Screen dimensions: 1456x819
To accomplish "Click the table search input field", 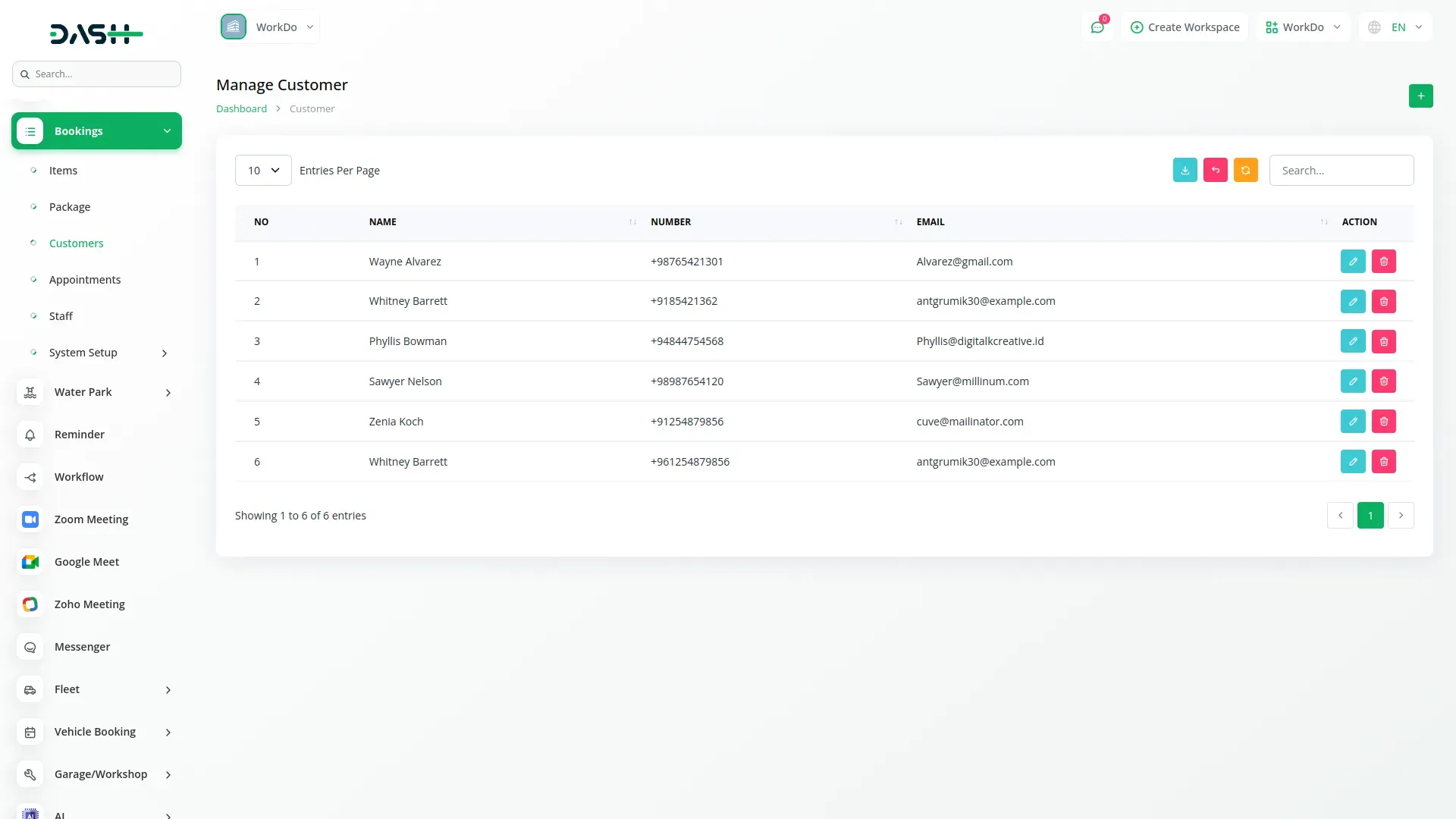I will tap(1341, 171).
